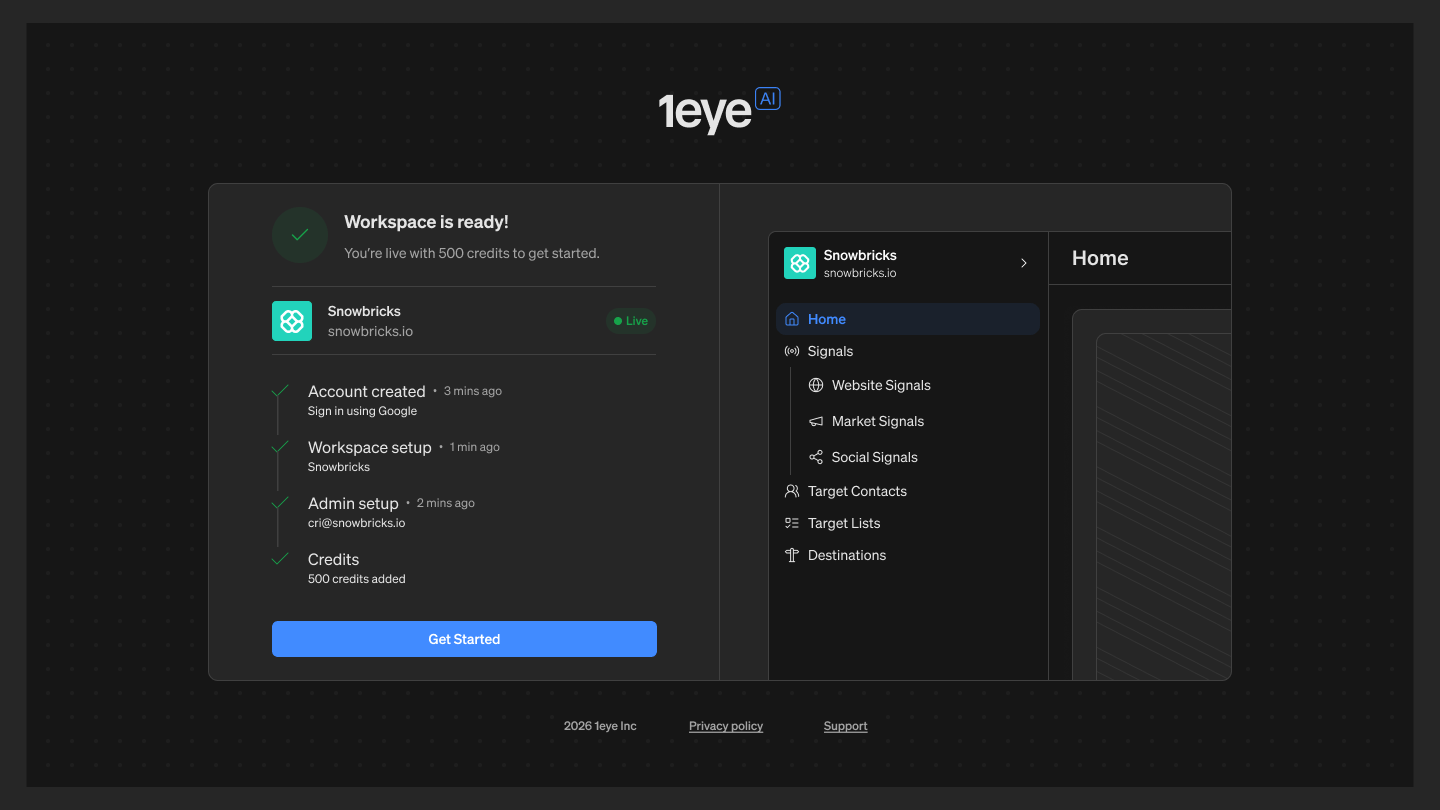
Task: Click the large green checkmark success icon
Action: pos(300,235)
